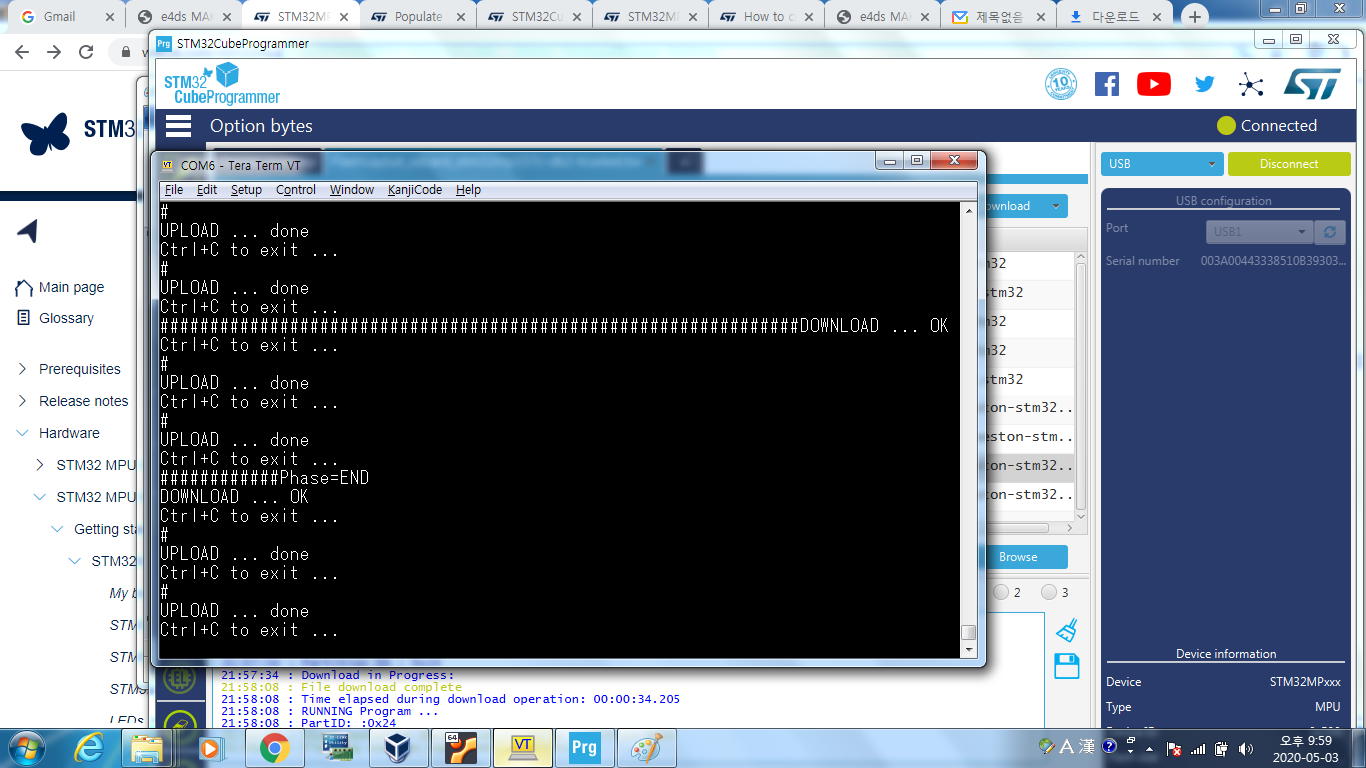Open the 64-bit orange app in taskbar
1366x768 pixels.
(x=460, y=748)
